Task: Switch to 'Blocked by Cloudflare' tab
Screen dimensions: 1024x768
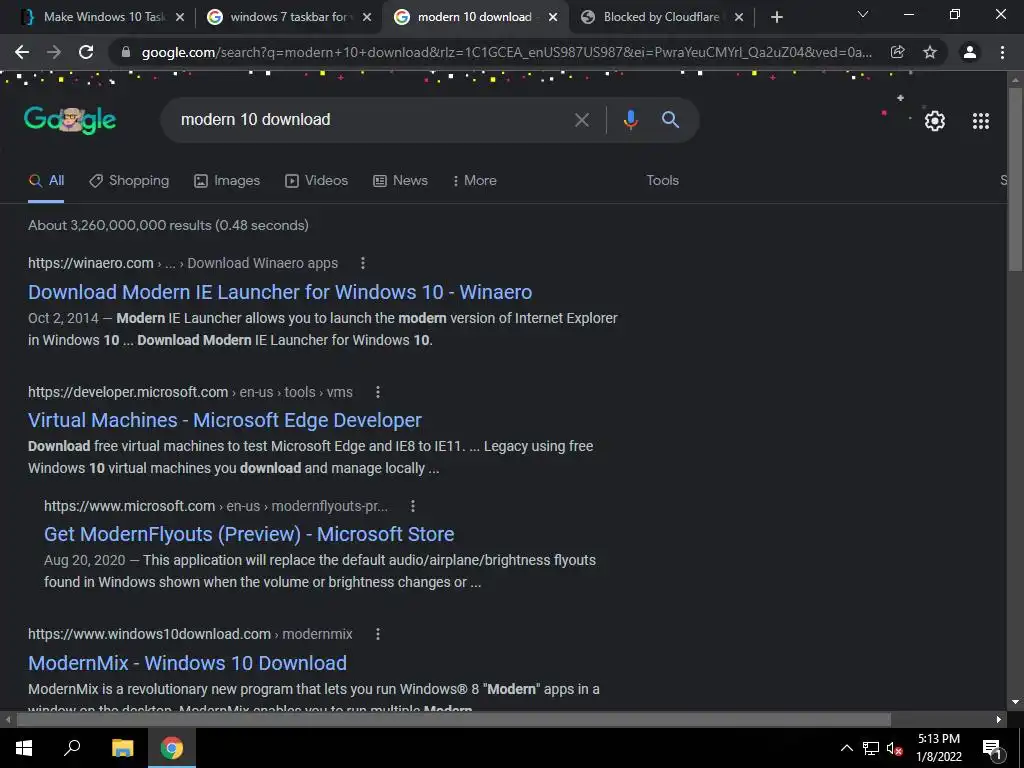Action: (661, 18)
